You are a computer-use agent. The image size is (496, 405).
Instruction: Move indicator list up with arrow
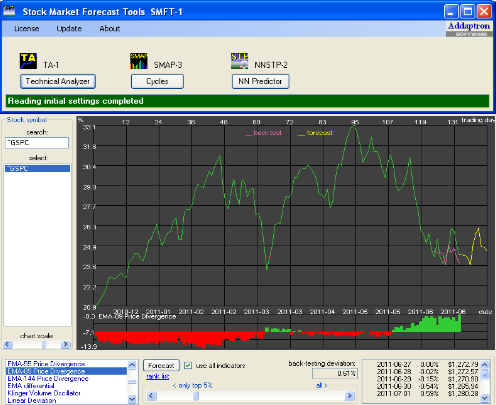(x=132, y=365)
